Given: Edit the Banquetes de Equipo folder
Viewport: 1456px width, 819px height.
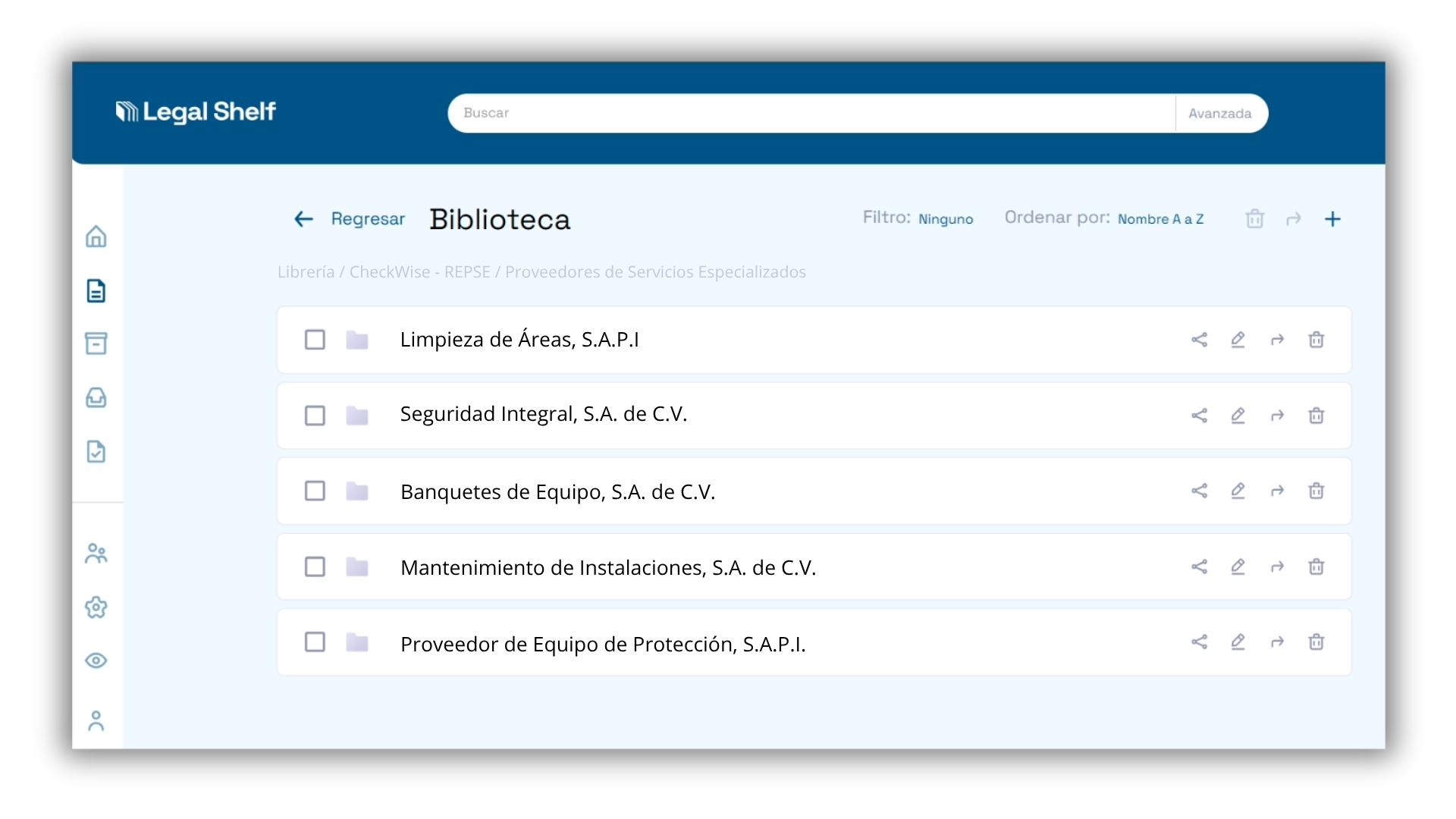Looking at the screenshot, I should click(x=1238, y=491).
